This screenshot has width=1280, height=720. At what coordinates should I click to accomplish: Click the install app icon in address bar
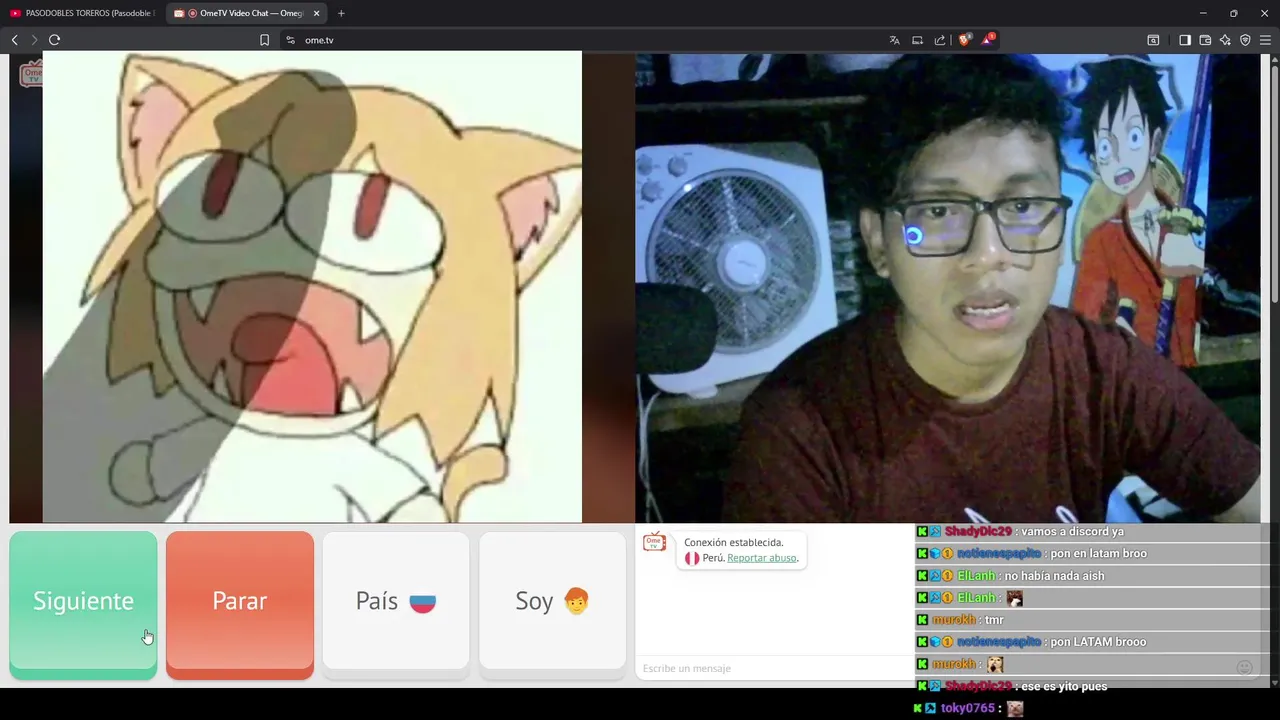[x=917, y=40]
